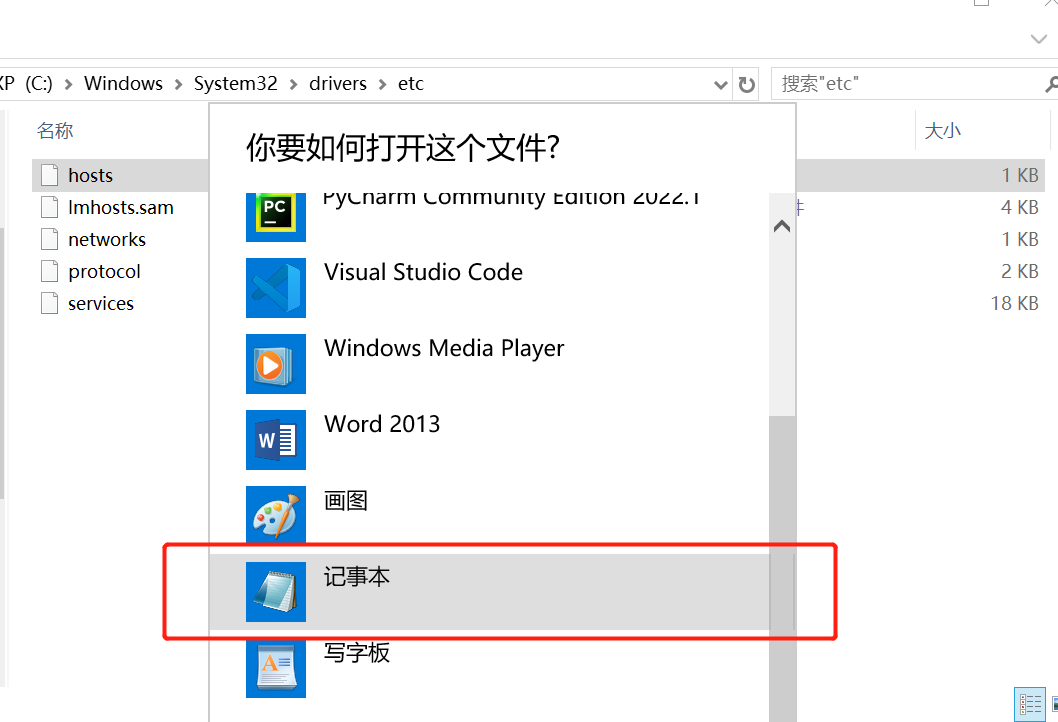Expand the chevron after (C:) in path

tap(68, 84)
